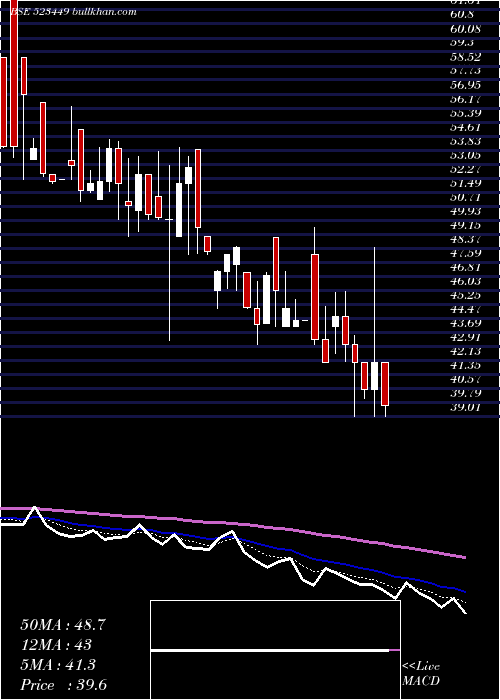Select the 44.47 price axis value

click(x=465, y=309)
